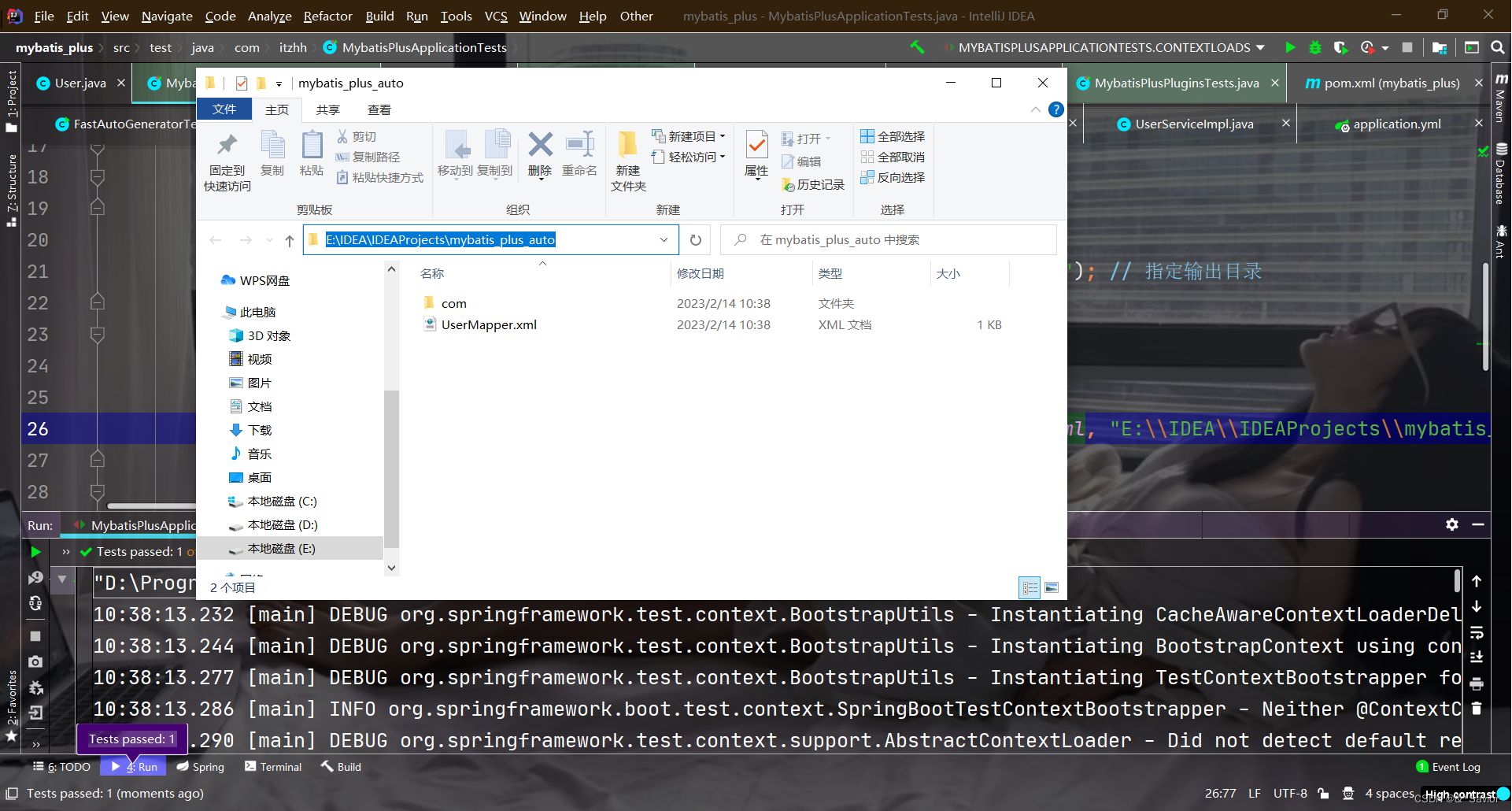Refresh the Explorer folder view

(x=696, y=240)
